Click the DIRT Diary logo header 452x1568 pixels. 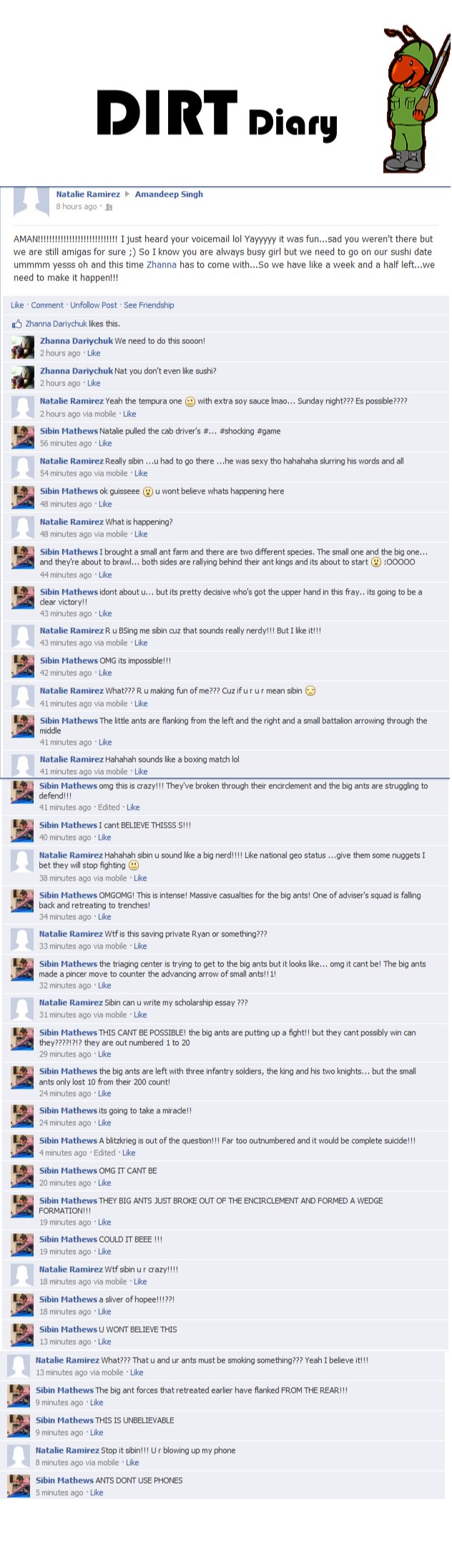217,115
